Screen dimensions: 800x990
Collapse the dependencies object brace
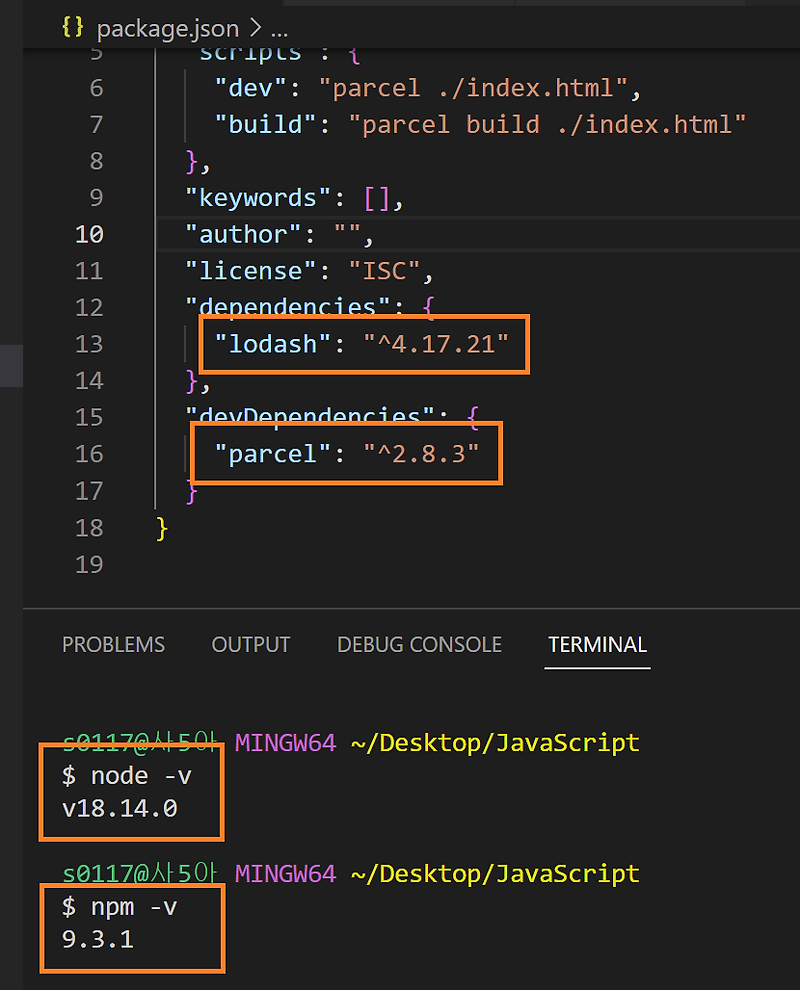[430, 307]
